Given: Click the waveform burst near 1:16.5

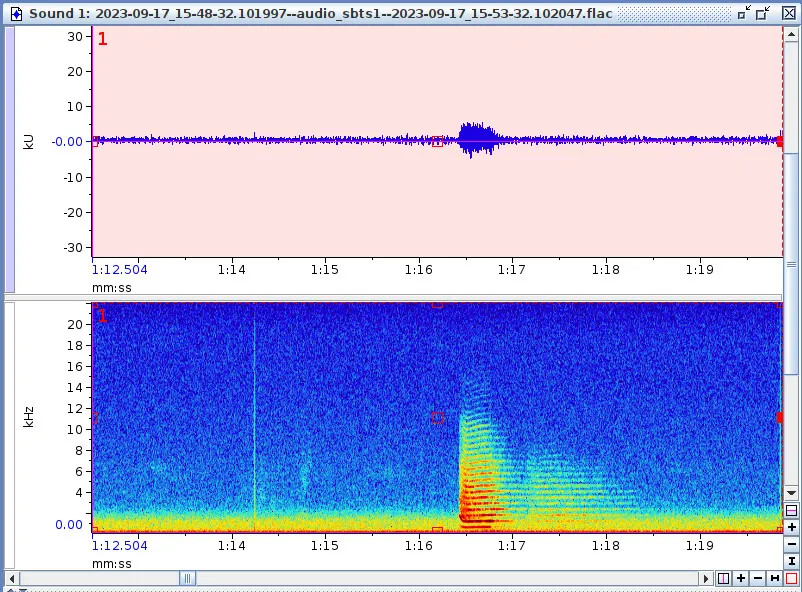Looking at the screenshot, I should [477, 140].
